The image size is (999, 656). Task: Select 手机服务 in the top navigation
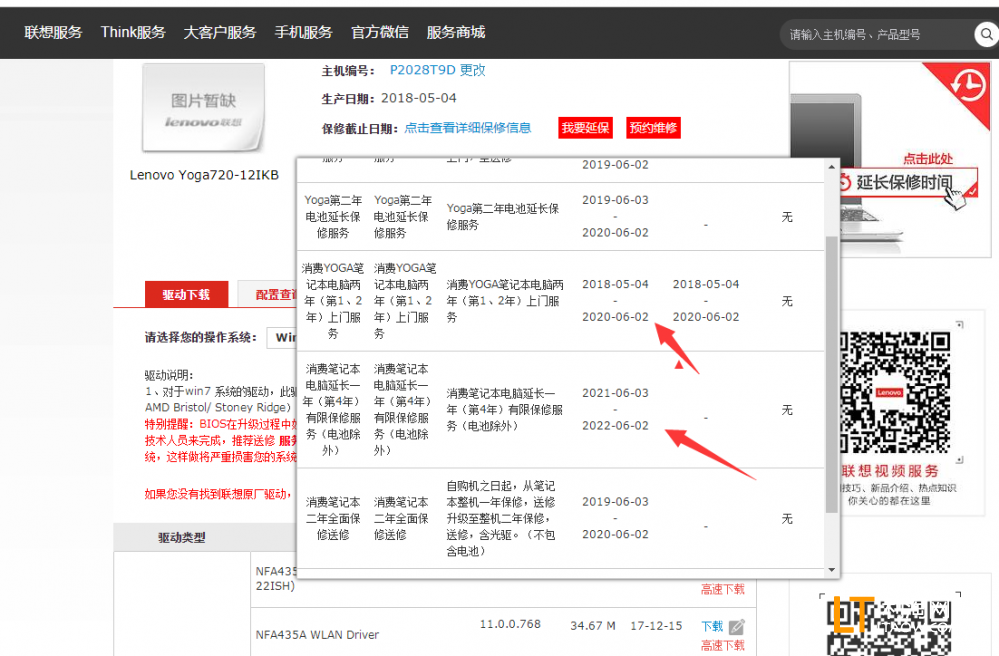(x=303, y=32)
